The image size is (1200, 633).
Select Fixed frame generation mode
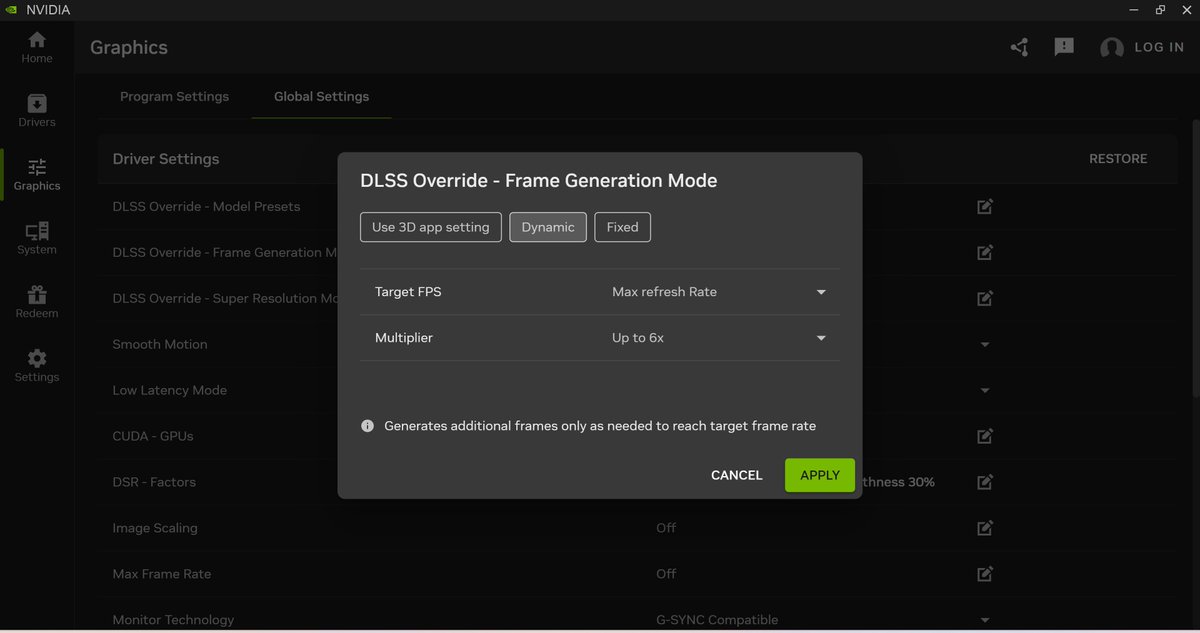(x=622, y=227)
